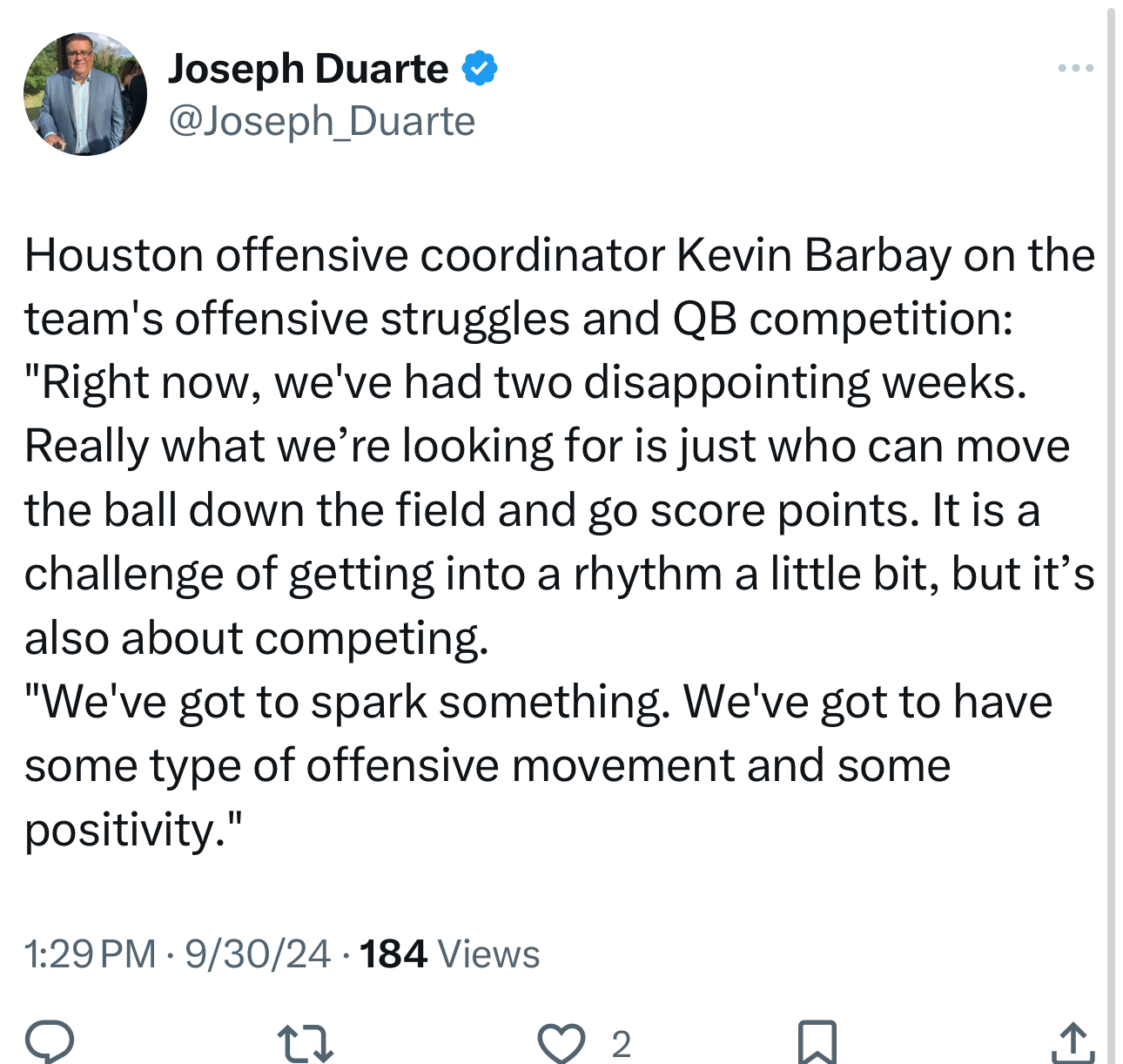Image resolution: width=1123 pixels, height=1064 pixels.
Task: Click the Joseph Duarte display name
Action: pos(308,69)
